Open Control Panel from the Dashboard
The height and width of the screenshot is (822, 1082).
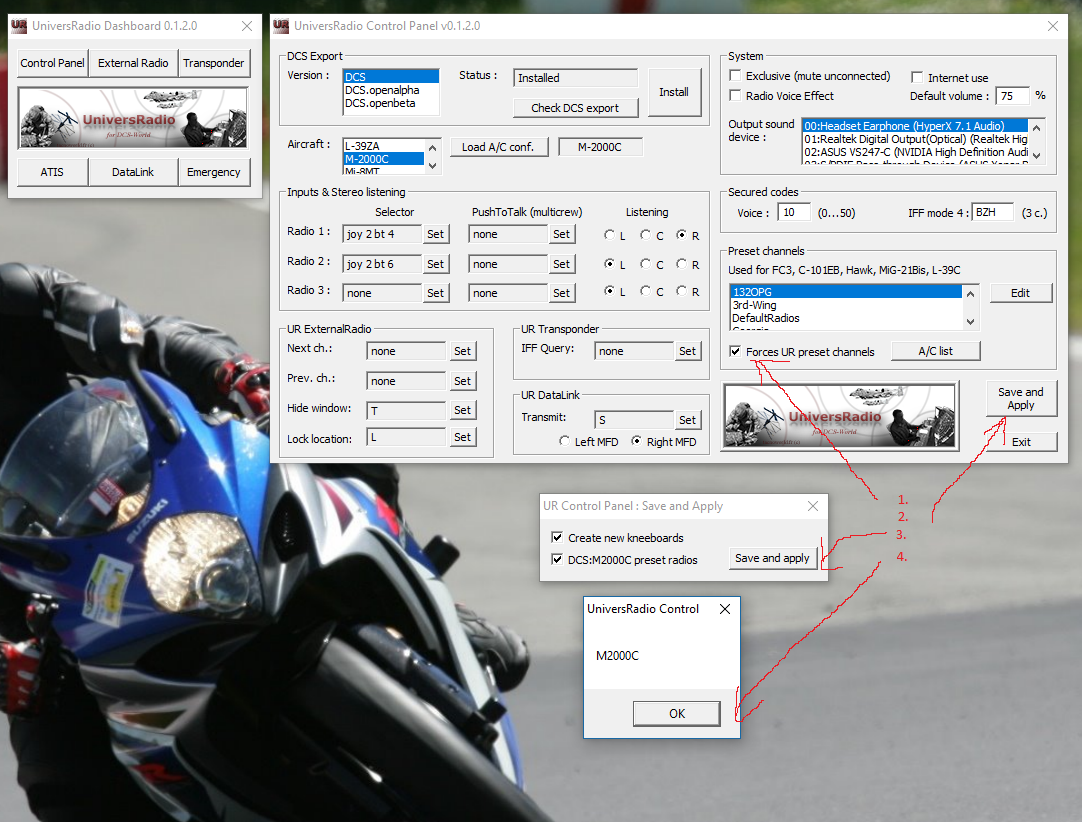click(52, 63)
